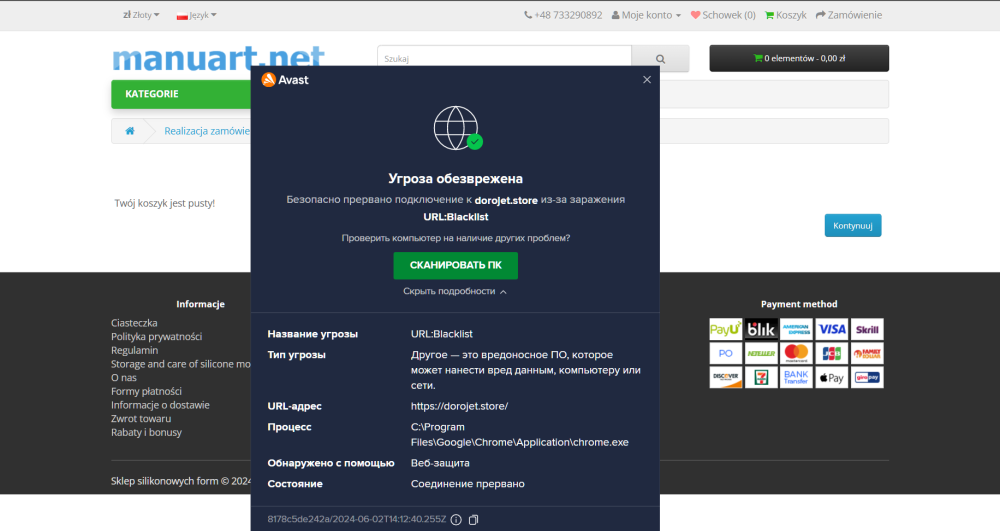Open Zwrot towaru footer link
Image resolution: width=1000 pixels, height=531 pixels.
pos(141,419)
